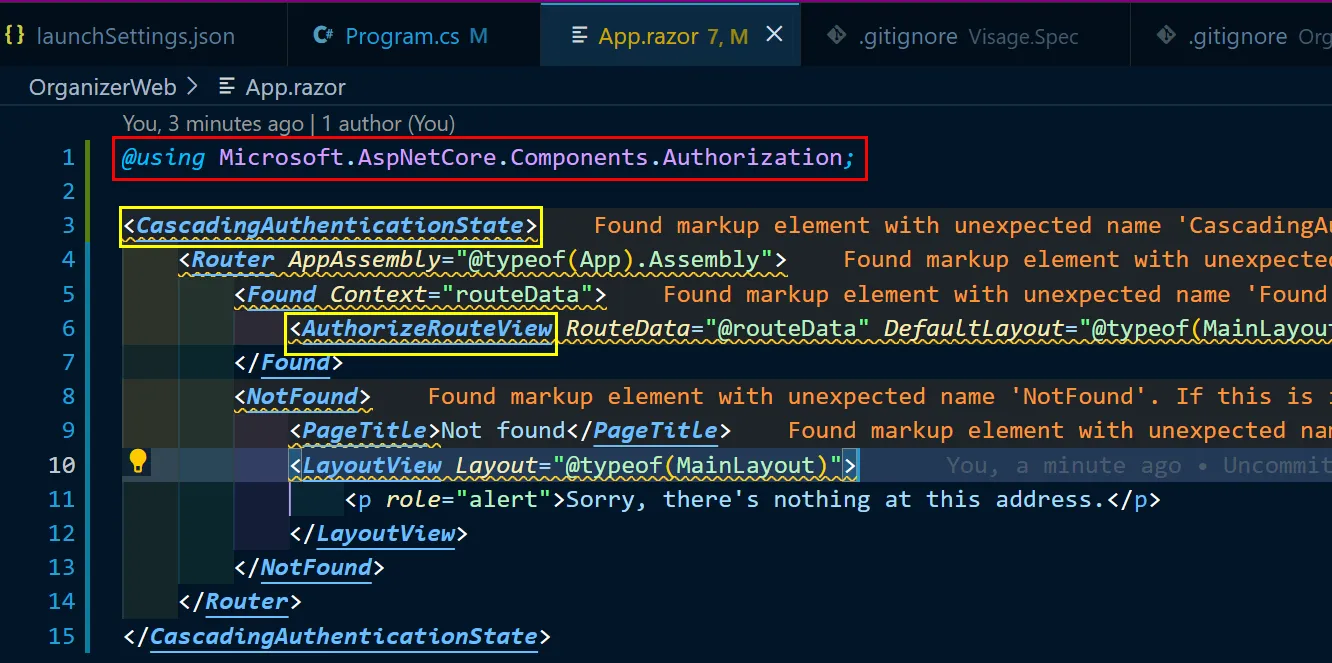Click line number 1 in the gutter

68,157
